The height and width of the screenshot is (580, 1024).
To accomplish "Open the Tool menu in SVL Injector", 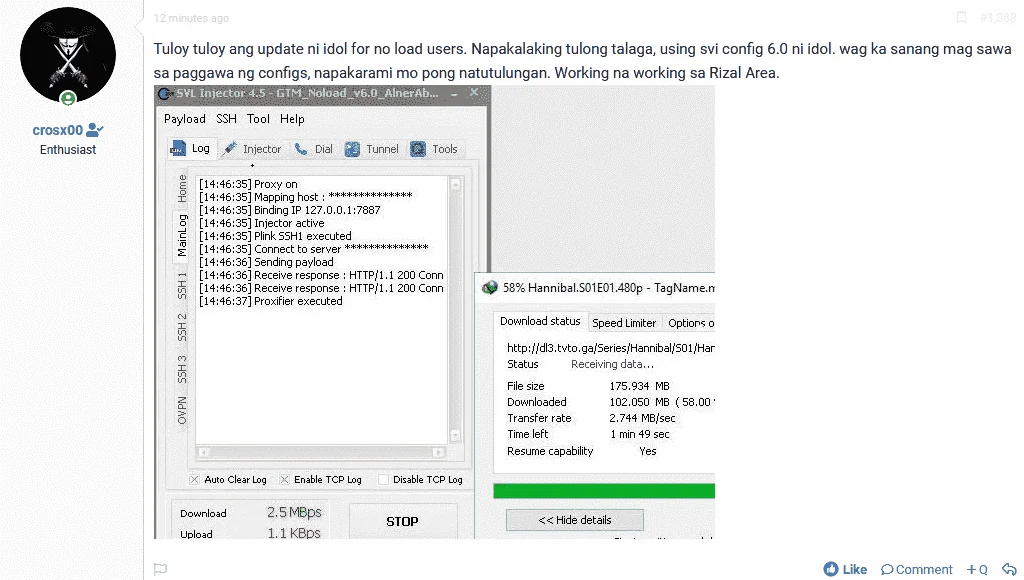I will point(258,119).
